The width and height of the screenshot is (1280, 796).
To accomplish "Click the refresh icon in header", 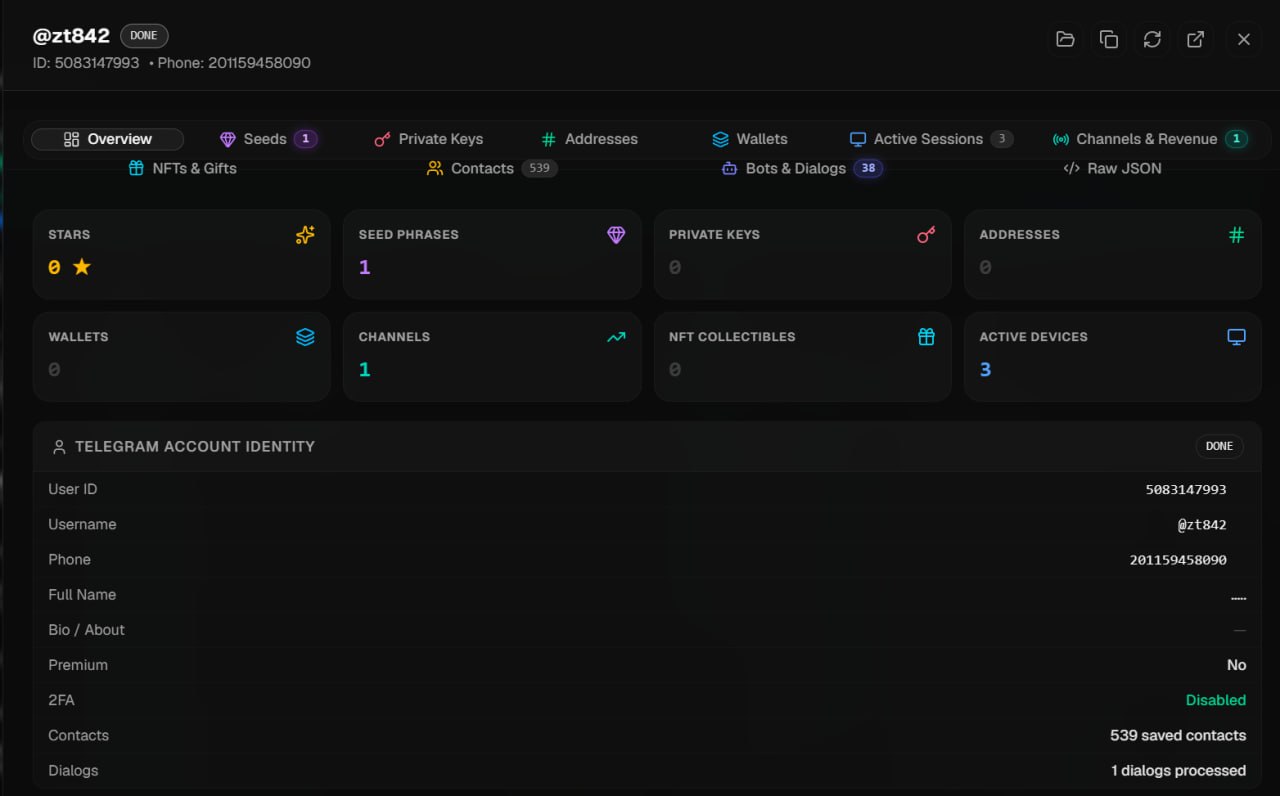I will pos(1152,39).
